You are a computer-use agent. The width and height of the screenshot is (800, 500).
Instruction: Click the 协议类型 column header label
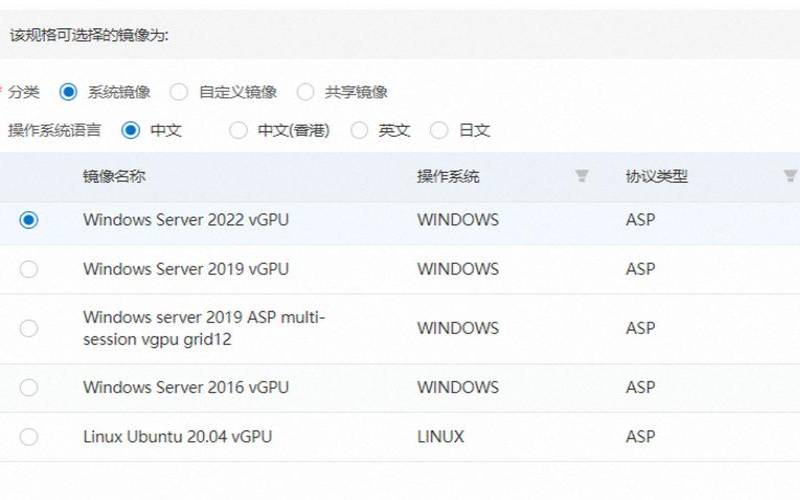(657, 177)
